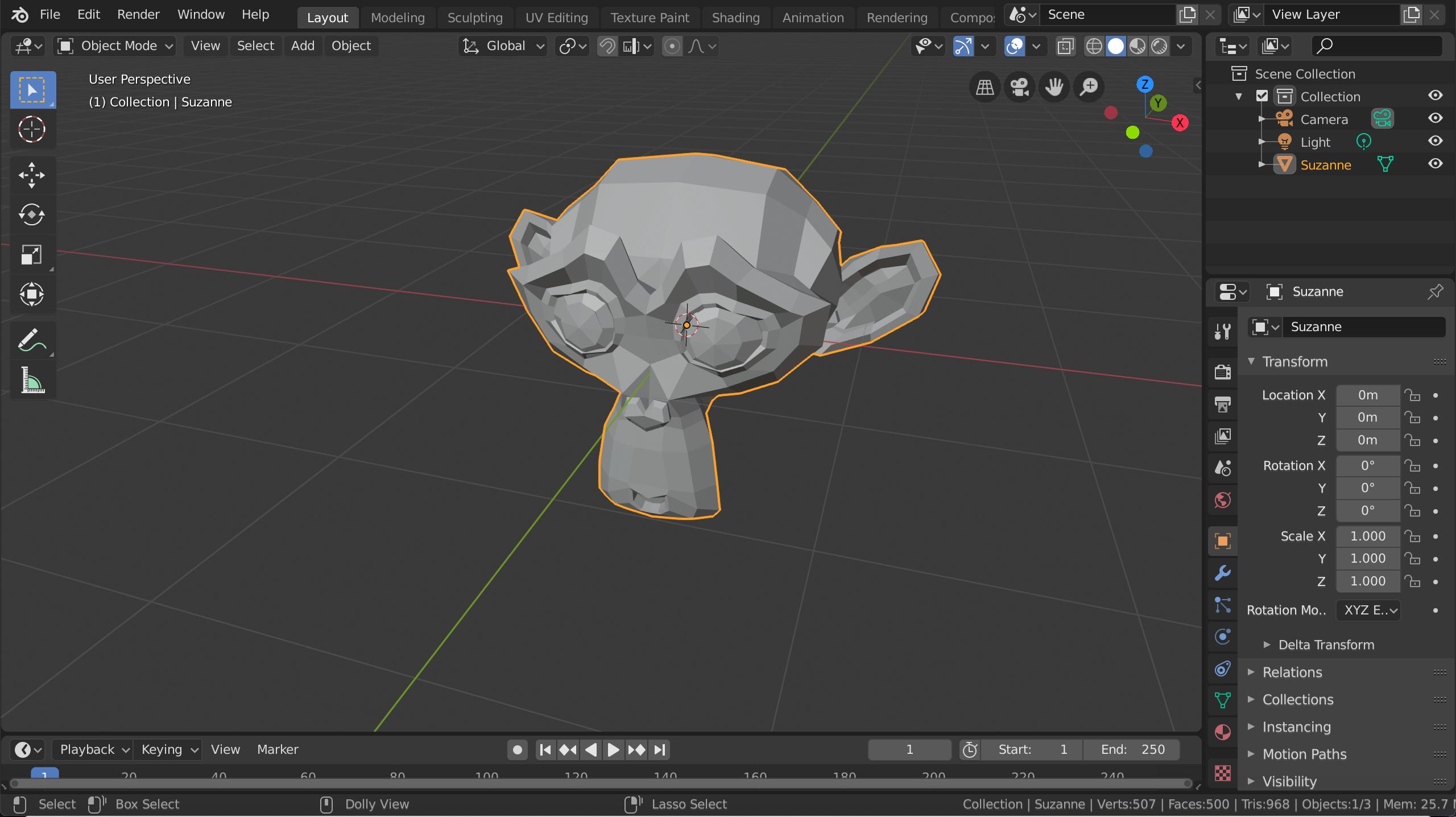Toggle Light visibility eye icon
This screenshot has height=817, width=1456.
point(1436,141)
